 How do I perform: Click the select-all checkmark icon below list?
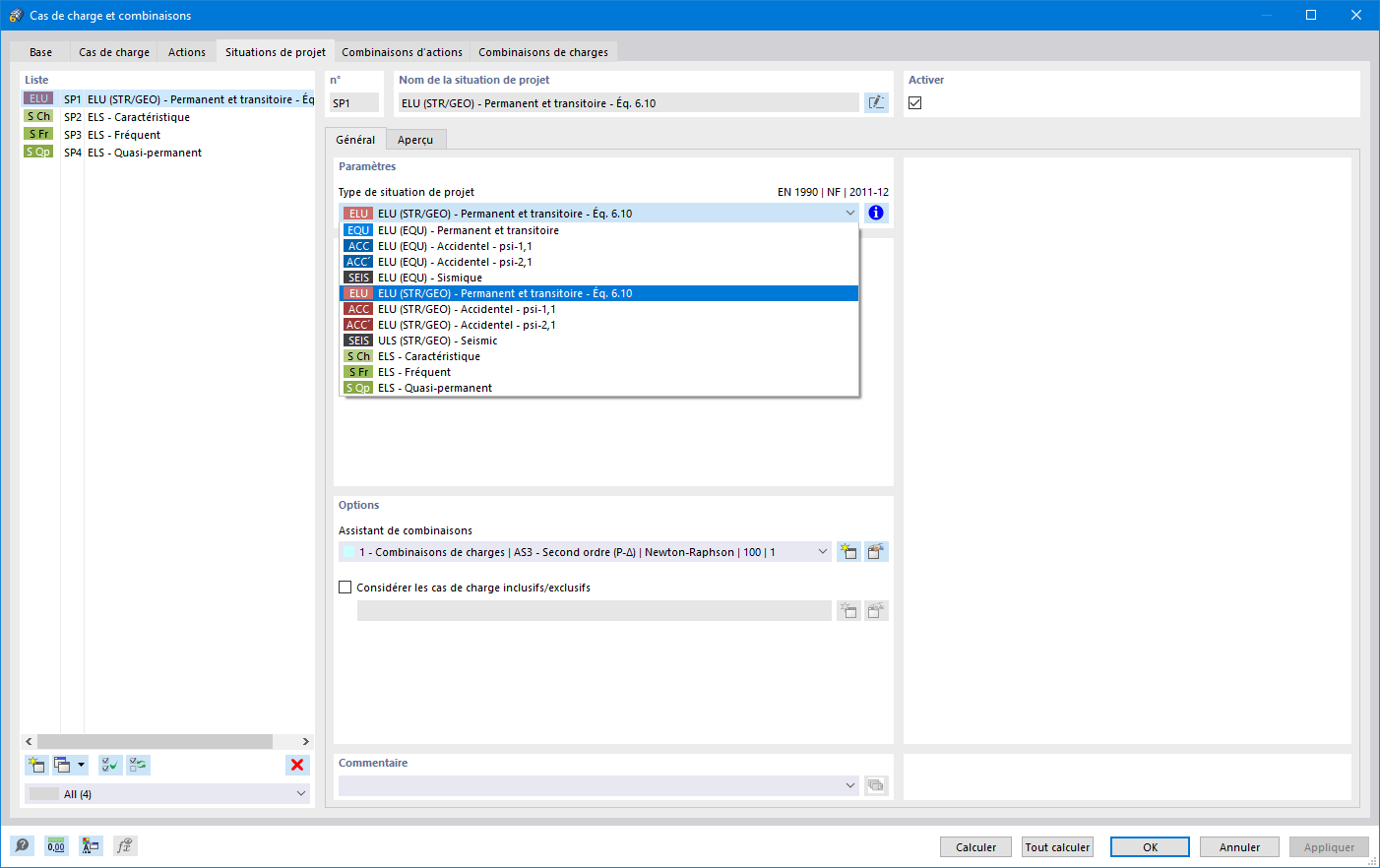[x=110, y=765]
